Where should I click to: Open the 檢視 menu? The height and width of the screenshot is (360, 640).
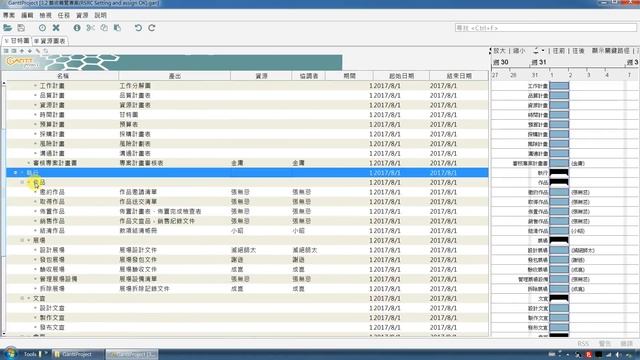pos(45,15)
